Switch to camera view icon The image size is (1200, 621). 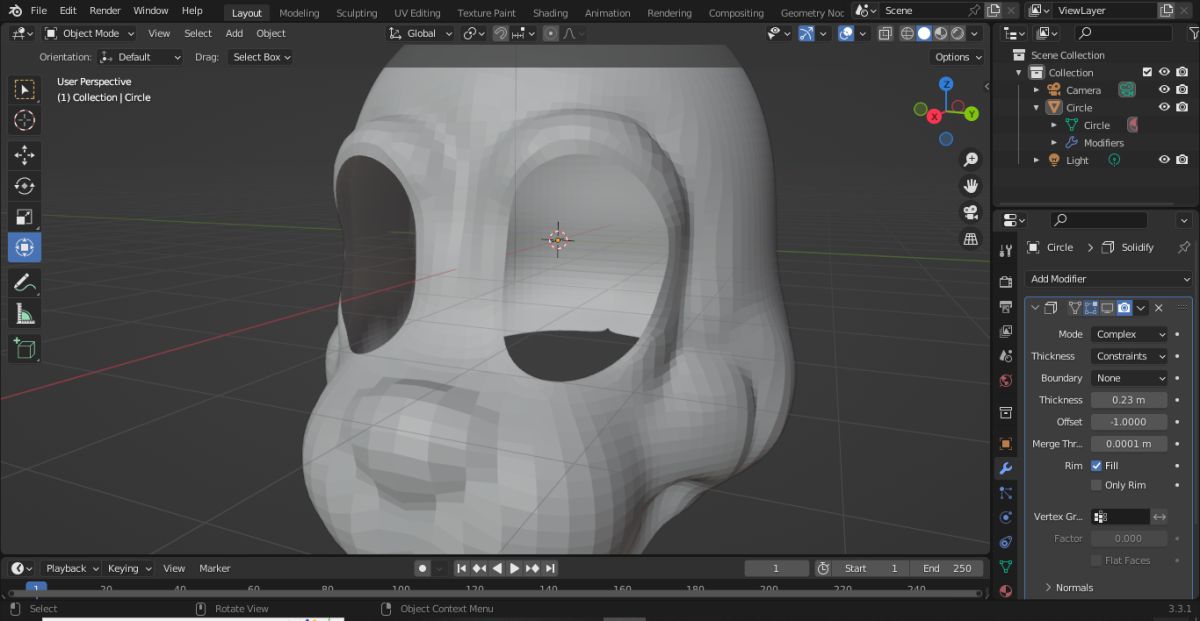tap(970, 212)
